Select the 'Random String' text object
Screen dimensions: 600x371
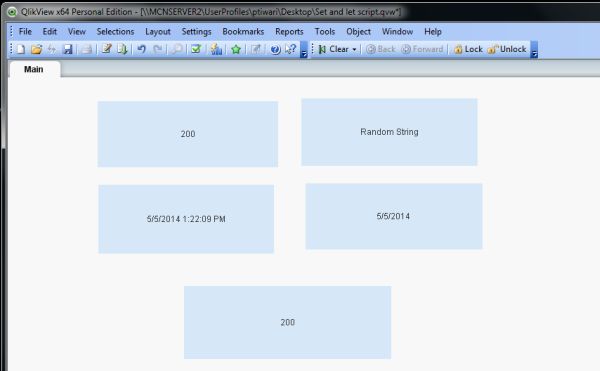[389, 132]
